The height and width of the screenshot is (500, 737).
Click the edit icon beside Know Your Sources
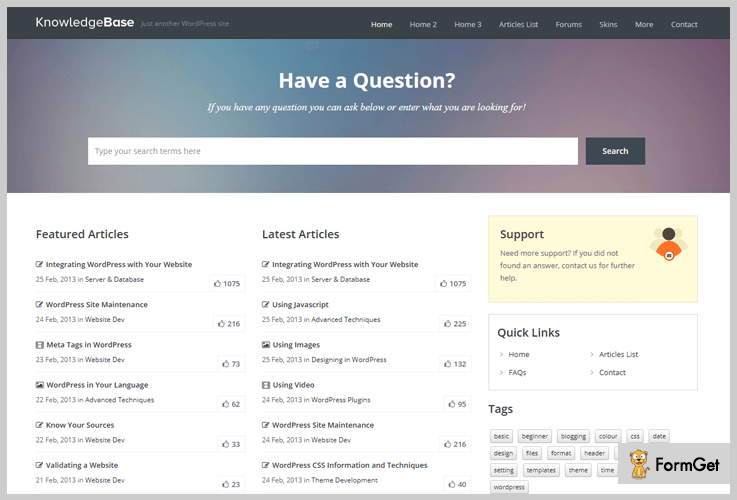pos(40,425)
